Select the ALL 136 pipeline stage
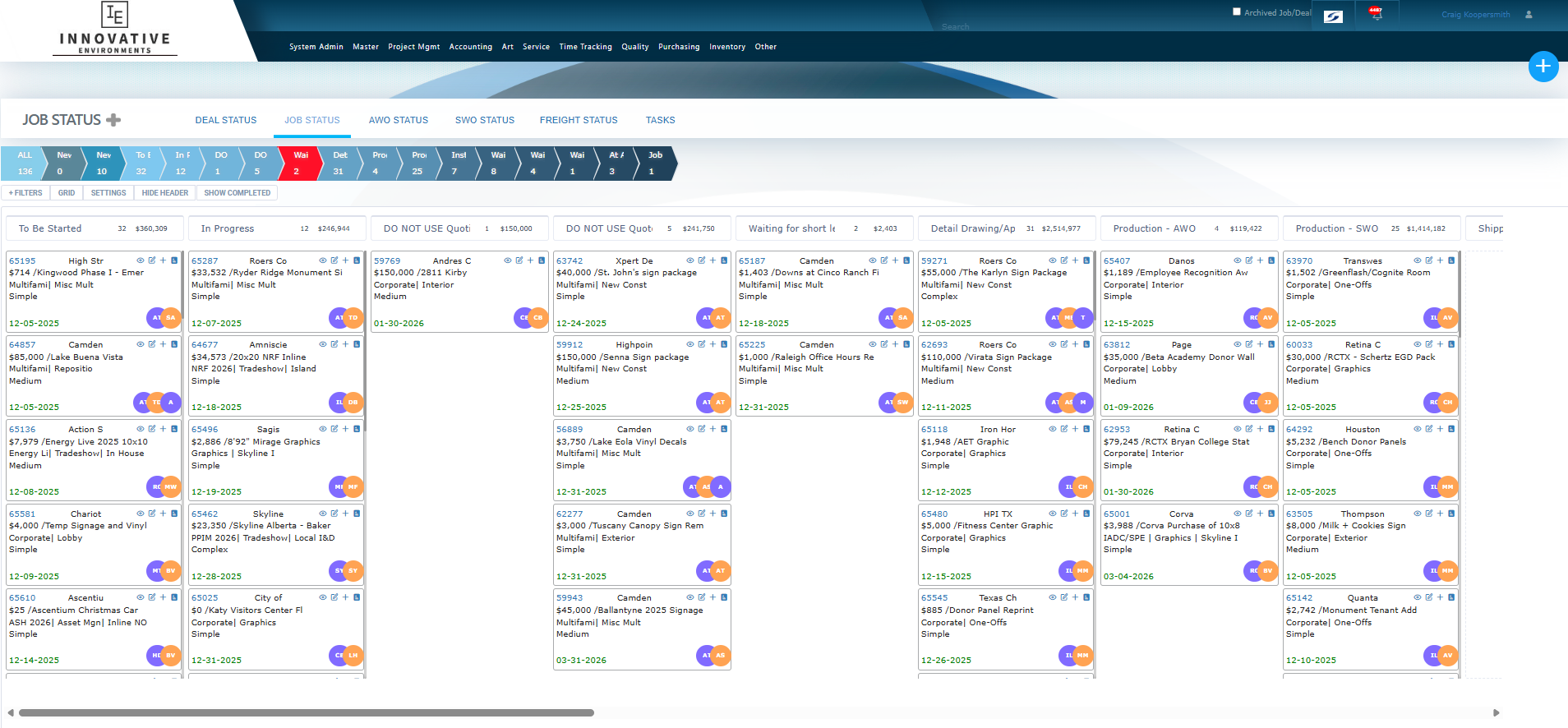Image resolution: width=1568 pixels, height=728 pixels. (x=22, y=163)
